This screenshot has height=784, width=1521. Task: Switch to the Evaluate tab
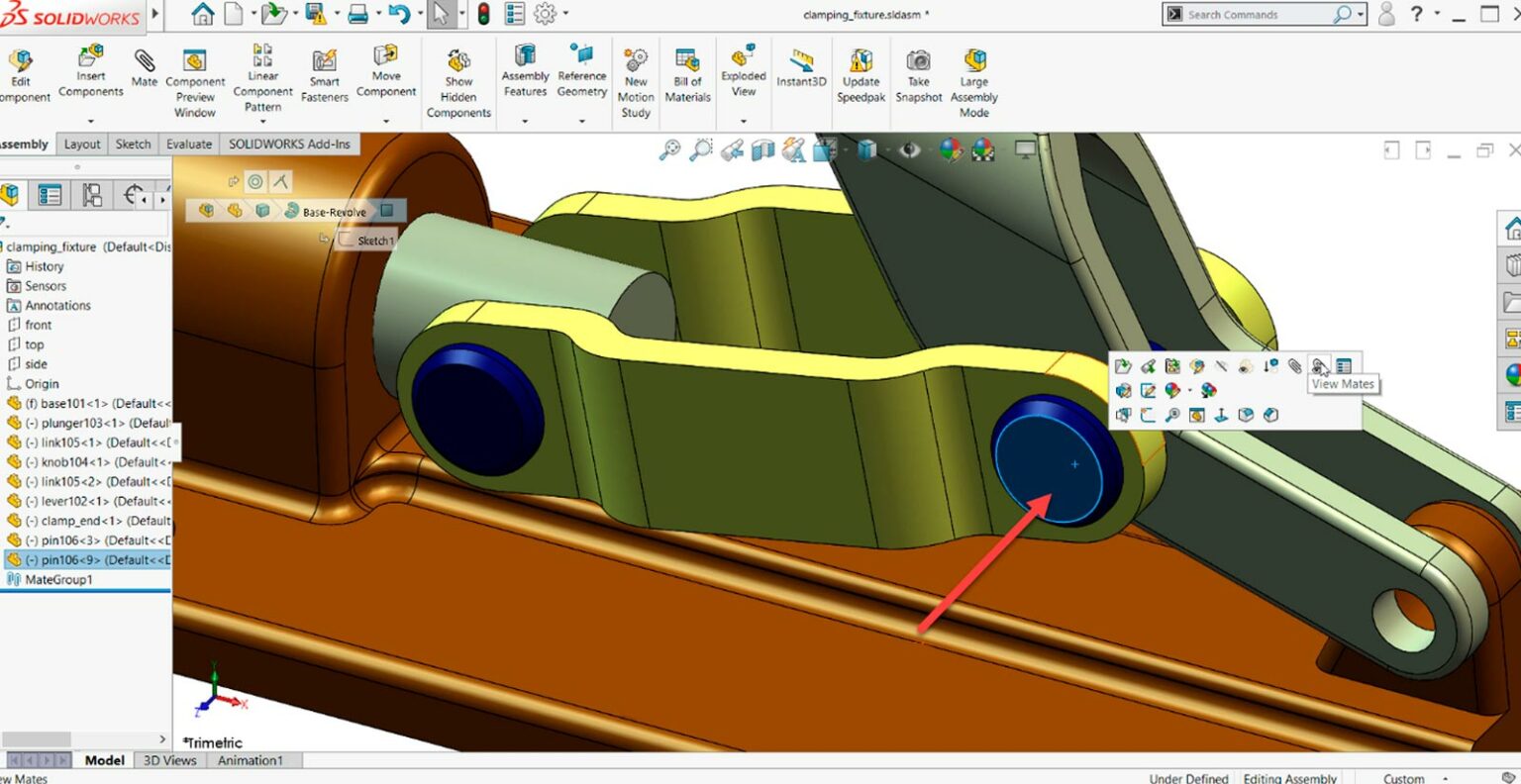click(x=188, y=144)
